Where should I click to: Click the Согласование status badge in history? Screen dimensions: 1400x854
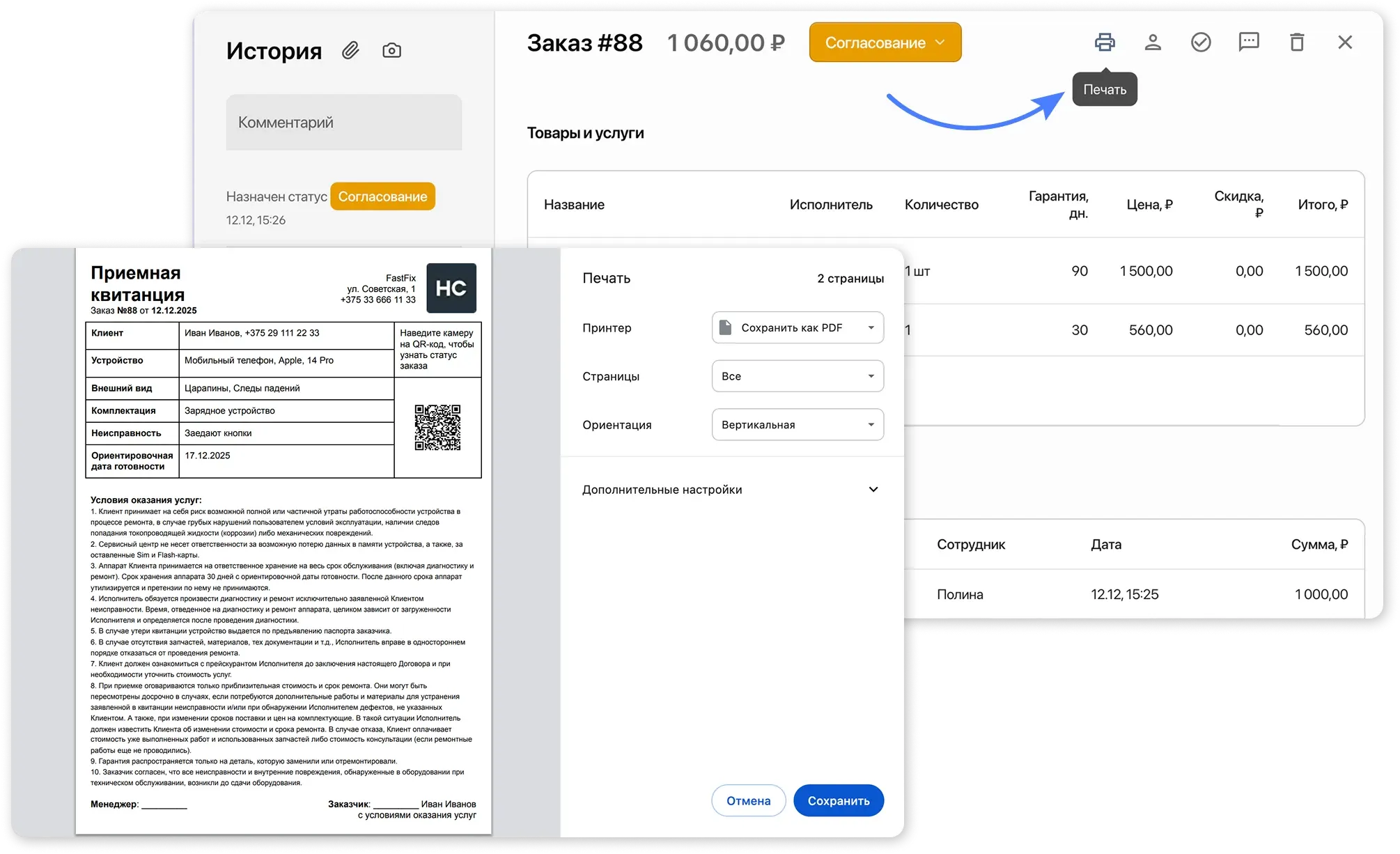click(x=382, y=196)
